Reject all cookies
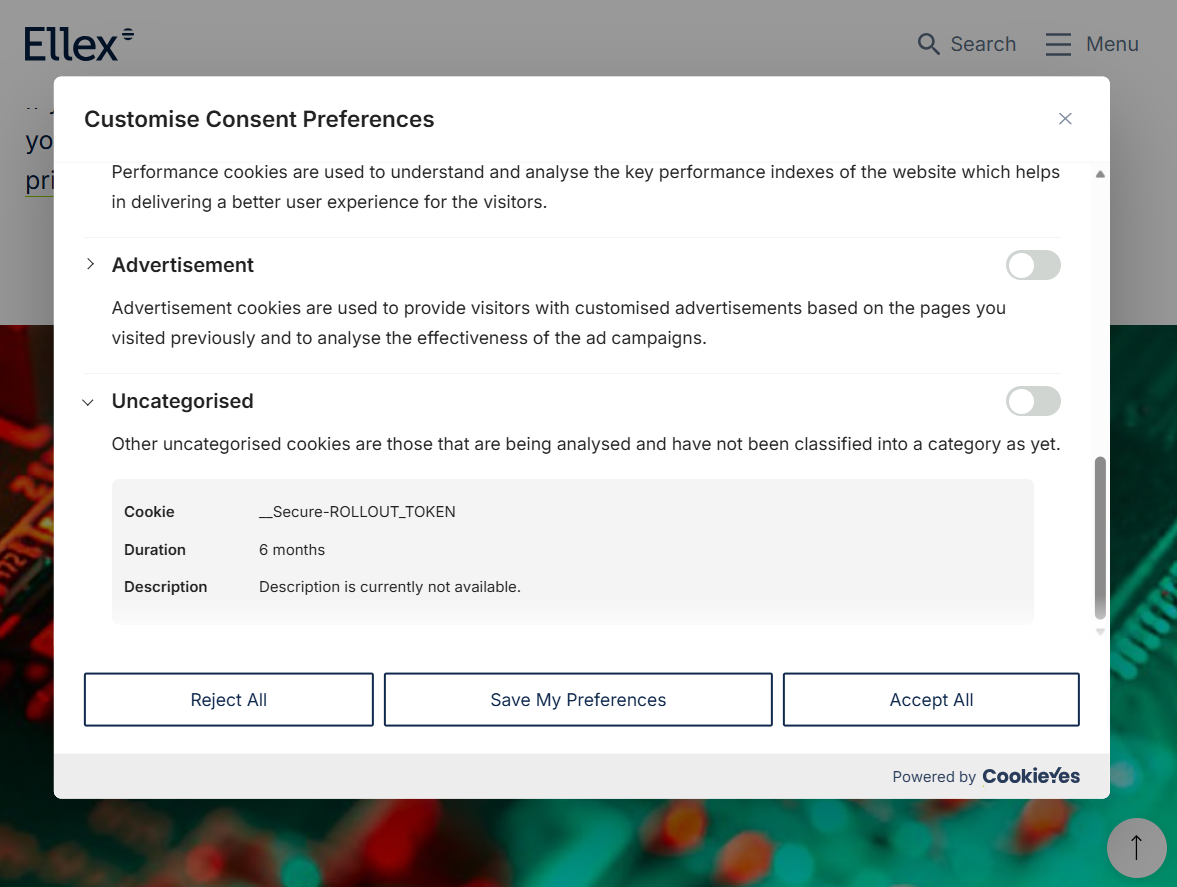 click(228, 699)
